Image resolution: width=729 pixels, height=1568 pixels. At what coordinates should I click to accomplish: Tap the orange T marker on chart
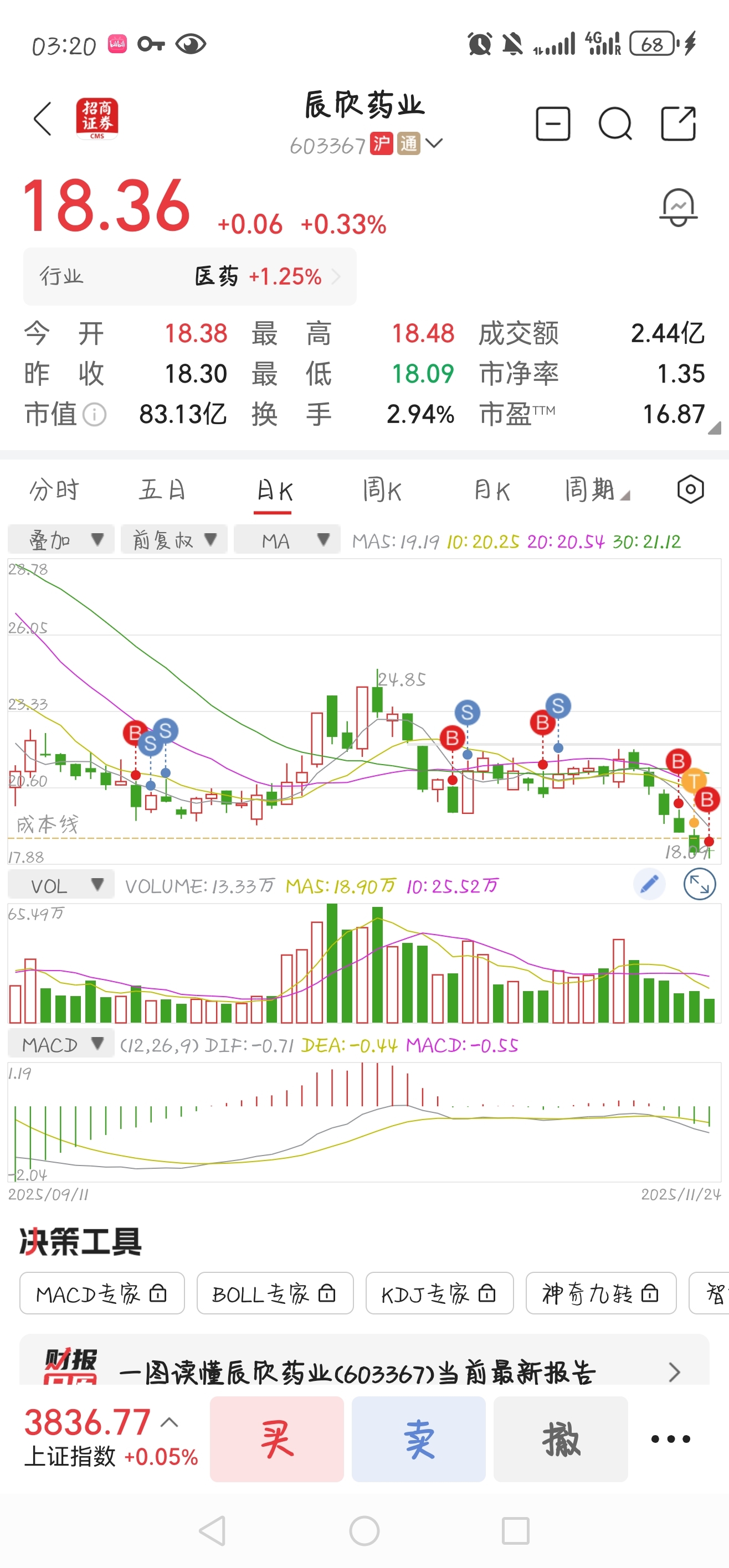pyautogui.click(x=694, y=780)
